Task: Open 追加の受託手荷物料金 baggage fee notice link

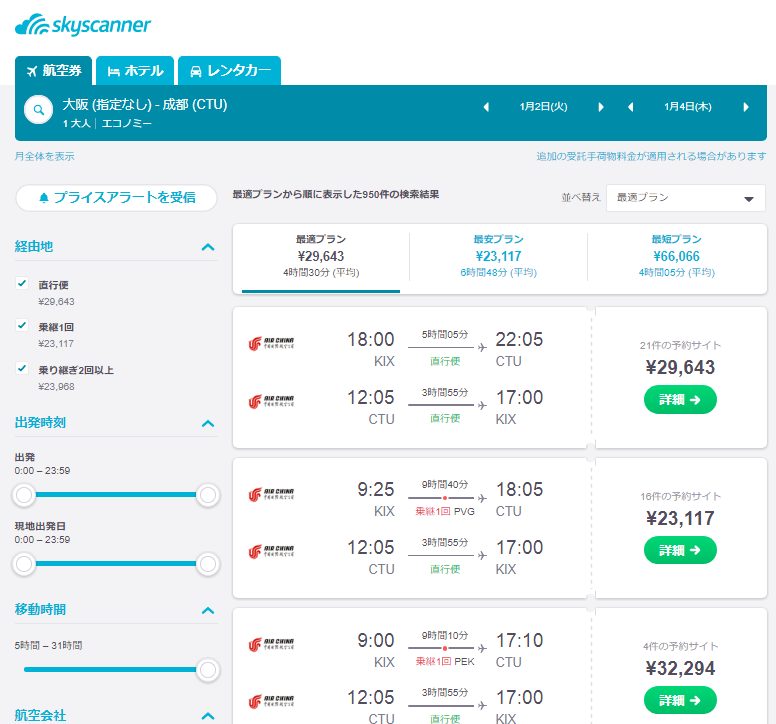Action: [651, 156]
